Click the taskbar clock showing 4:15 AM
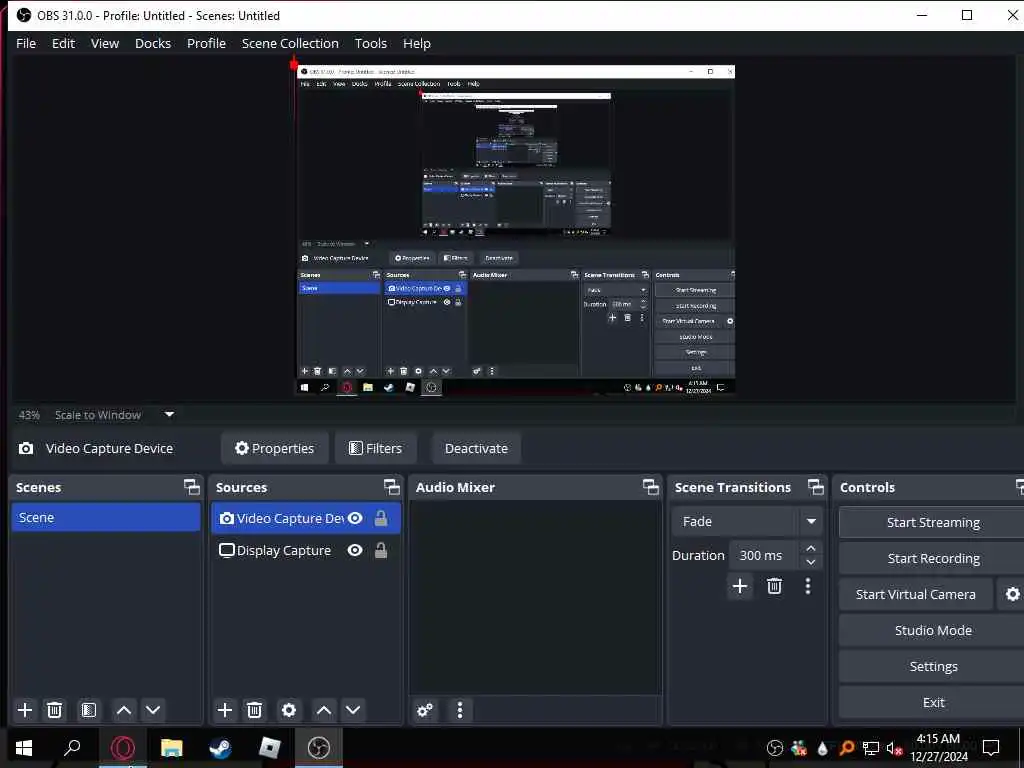 (x=938, y=748)
